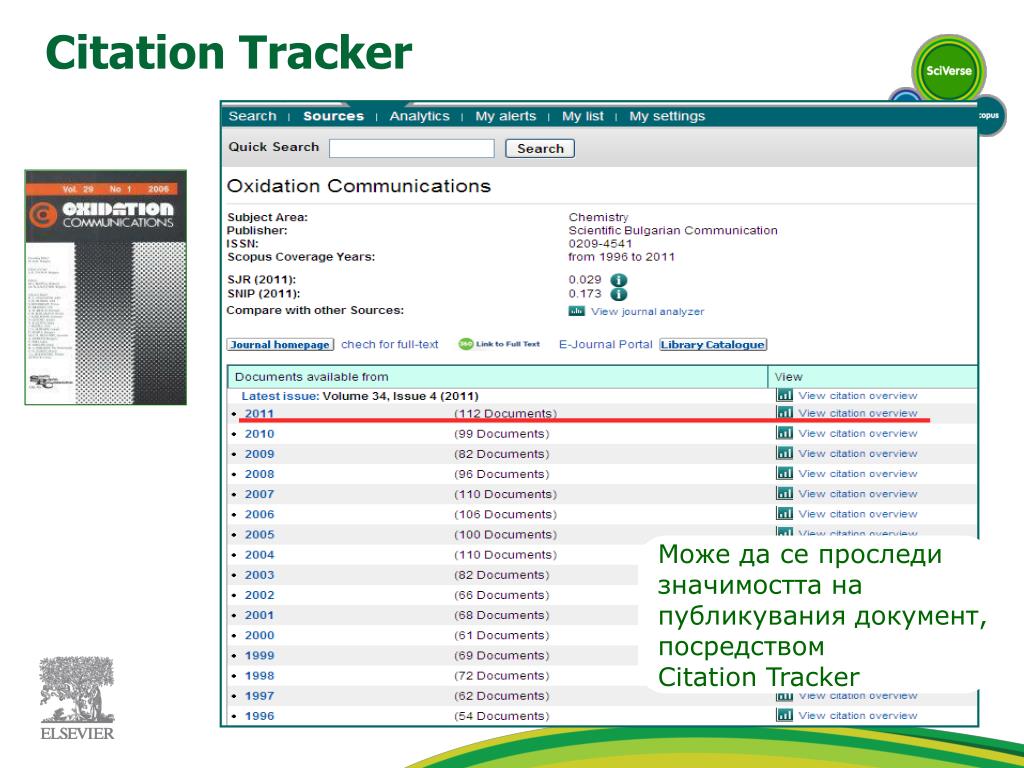Open My list tab

tap(583, 116)
